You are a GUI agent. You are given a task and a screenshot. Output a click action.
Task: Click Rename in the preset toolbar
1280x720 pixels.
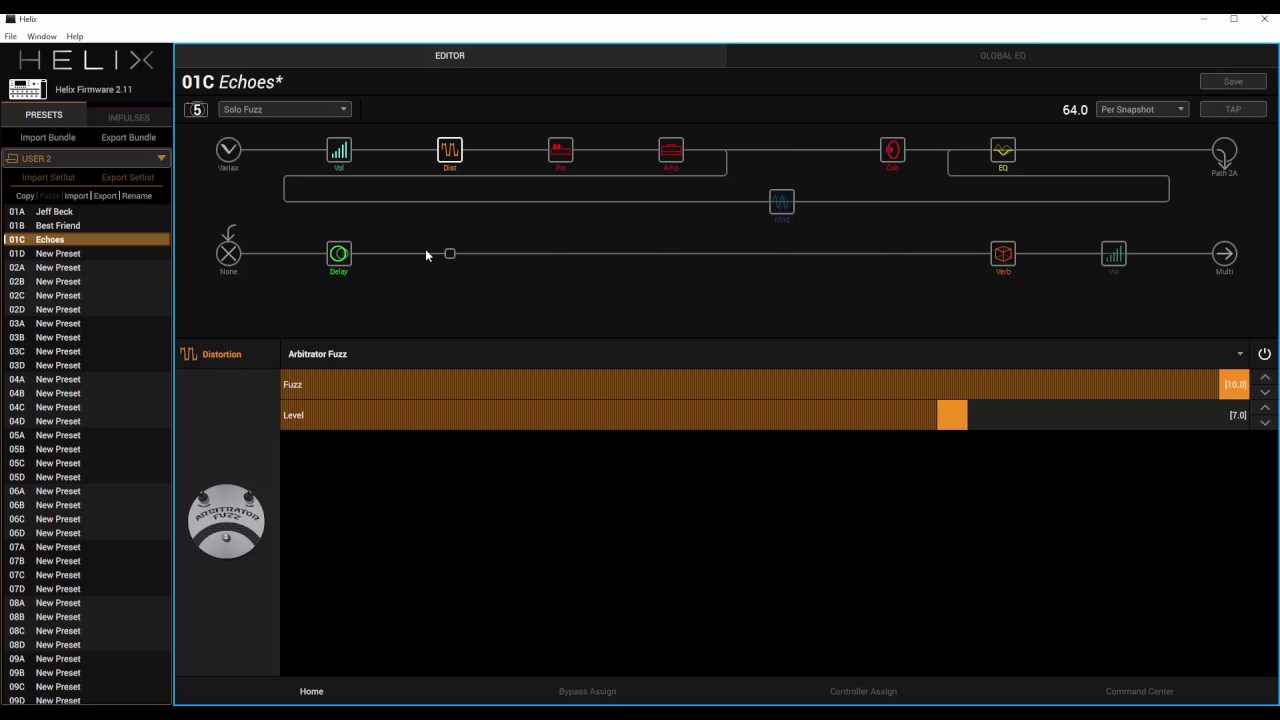coord(137,196)
